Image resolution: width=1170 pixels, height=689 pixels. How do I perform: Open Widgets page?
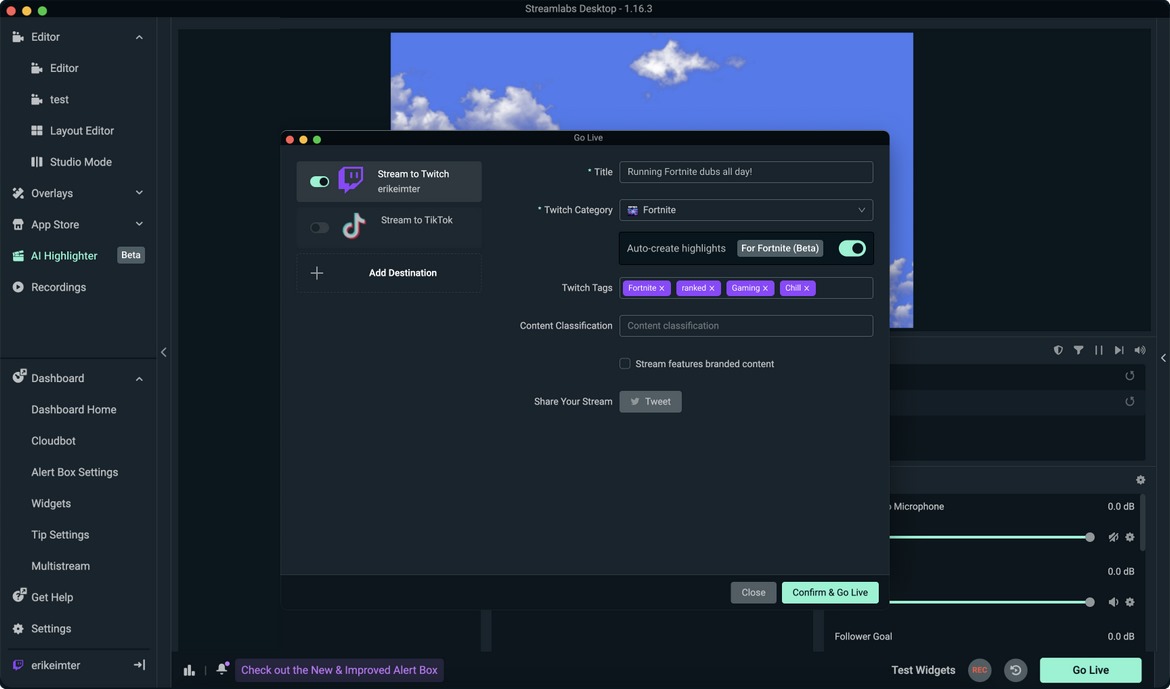(51, 503)
